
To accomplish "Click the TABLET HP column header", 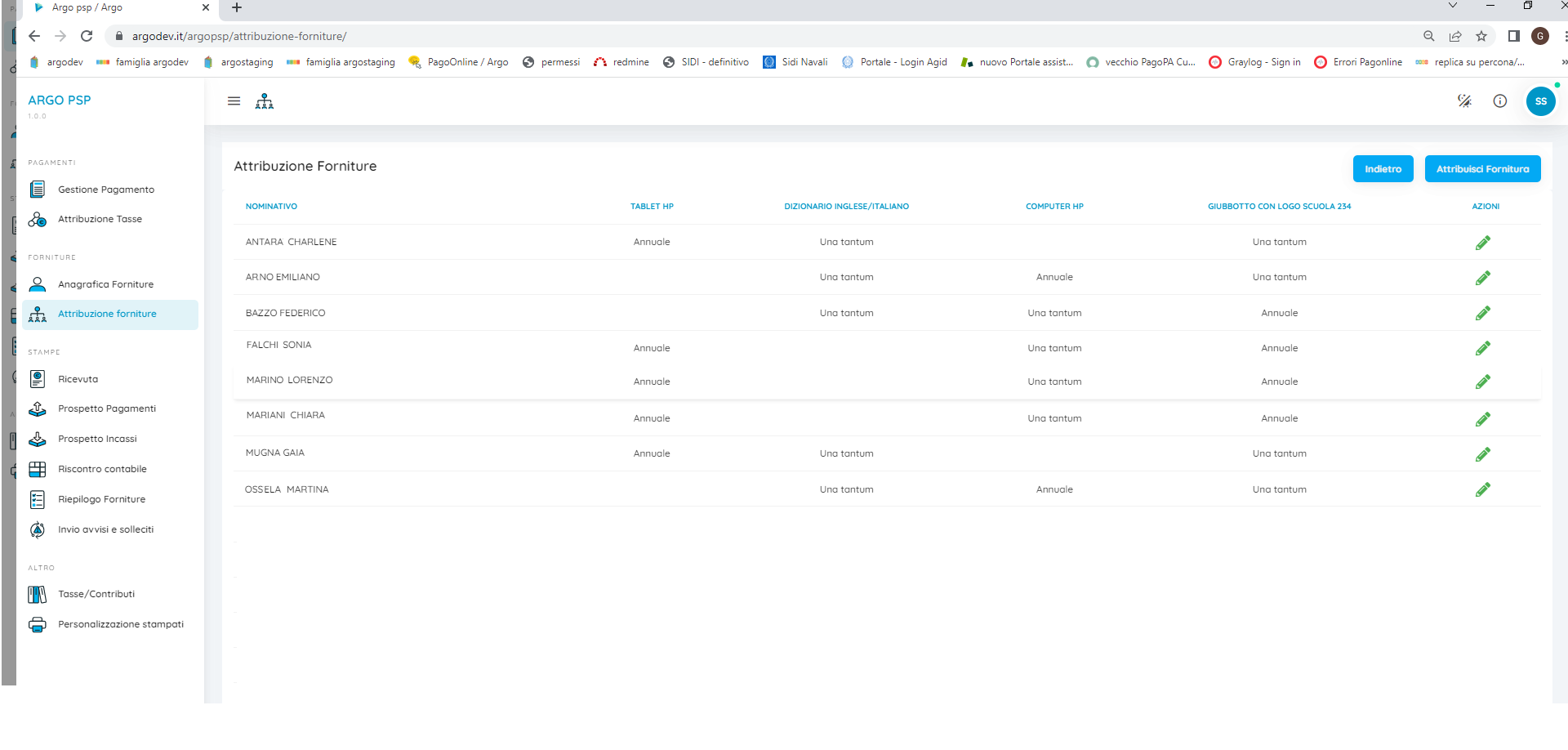I will (x=652, y=207).
